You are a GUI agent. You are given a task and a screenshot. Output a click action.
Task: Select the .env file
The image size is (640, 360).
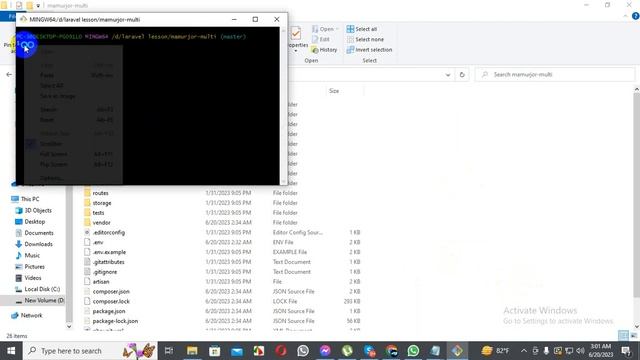(x=98, y=242)
